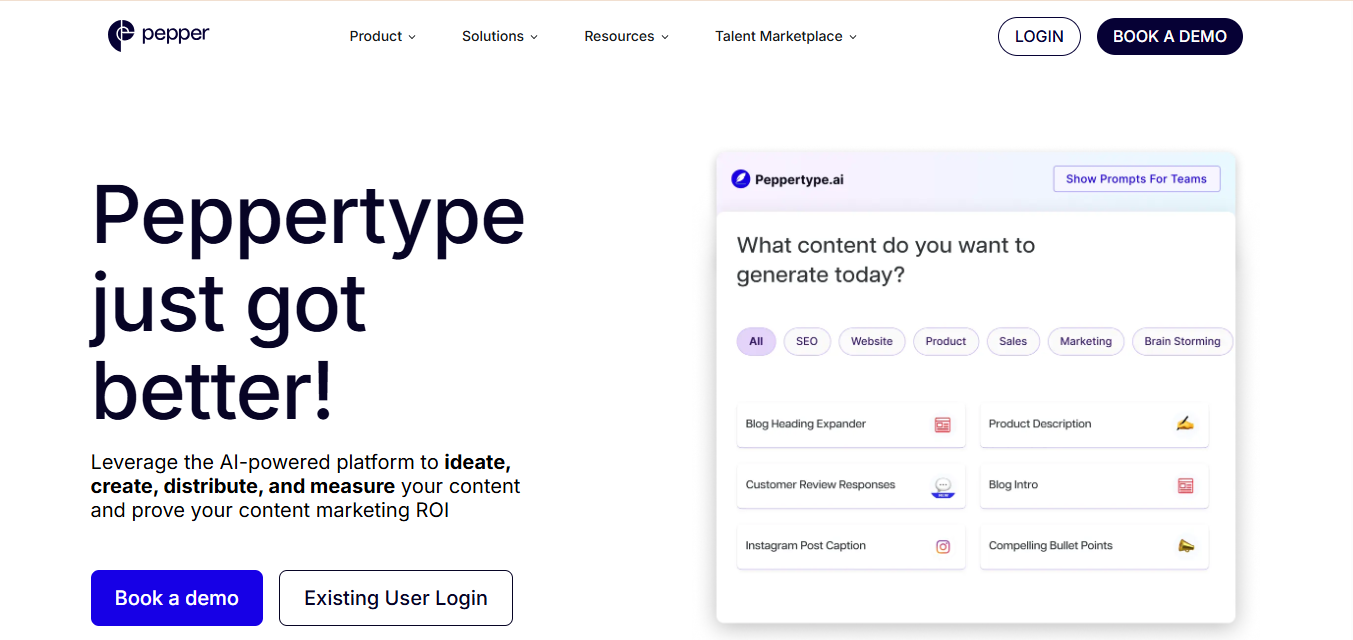Click the Pepper logo icon
The height and width of the screenshot is (640, 1353).
click(x=121, y=36)
